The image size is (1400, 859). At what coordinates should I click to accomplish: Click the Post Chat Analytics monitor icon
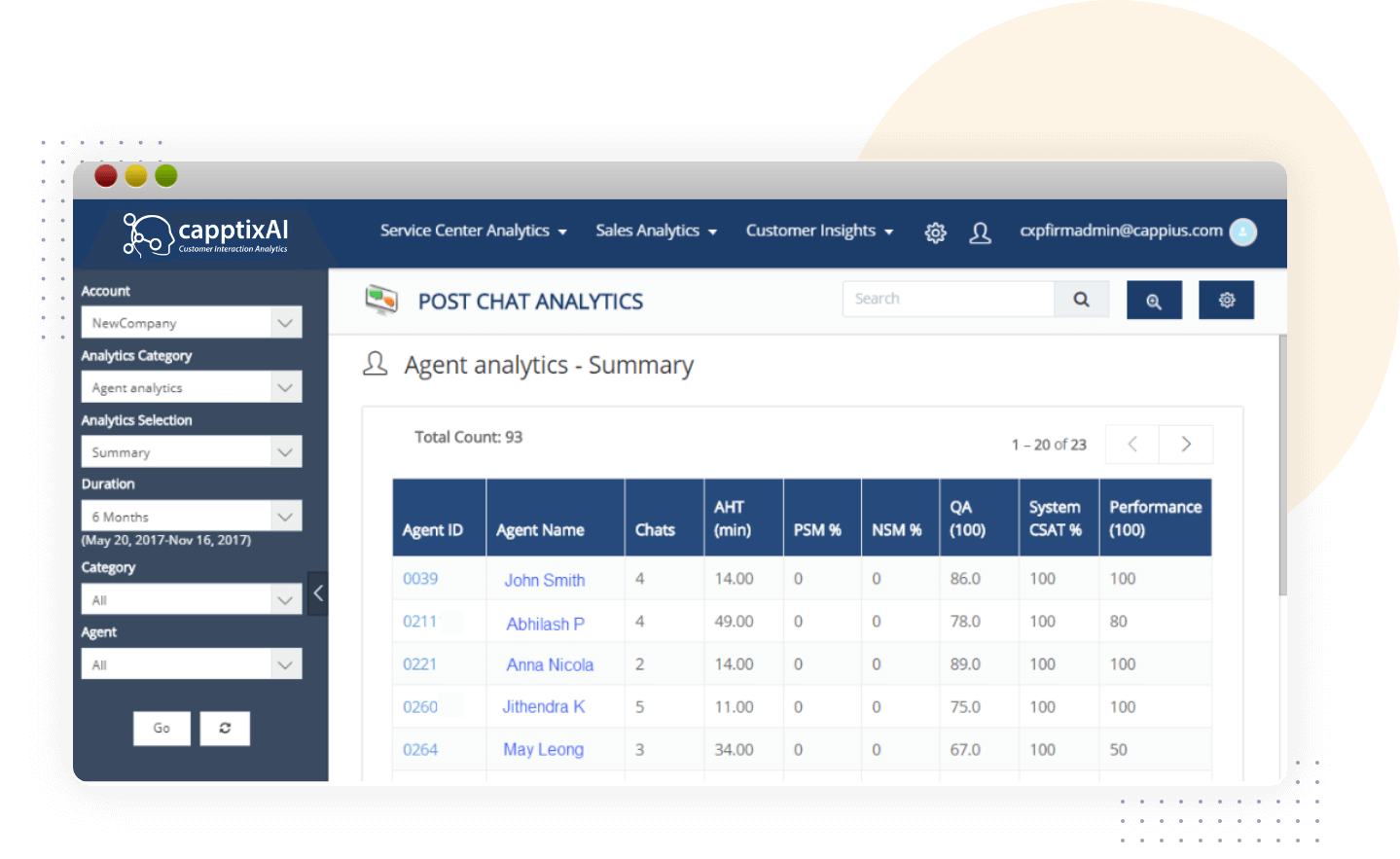click(x=381, y=300)
